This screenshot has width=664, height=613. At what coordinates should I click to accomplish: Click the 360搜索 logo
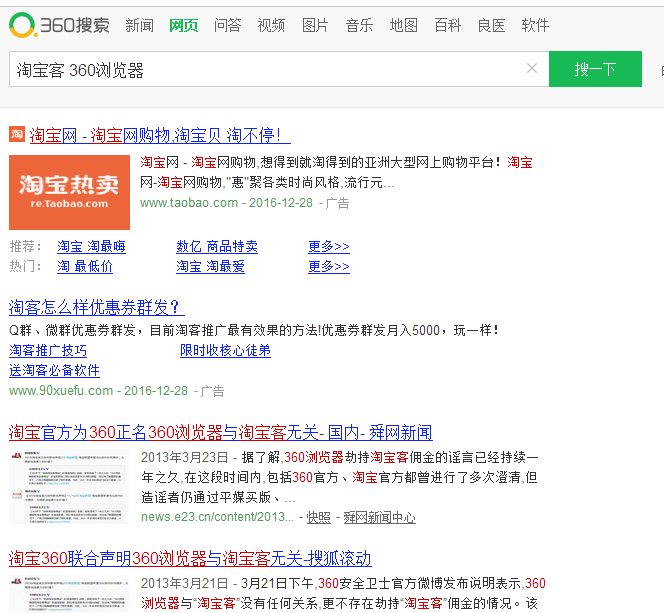point(59,25)
